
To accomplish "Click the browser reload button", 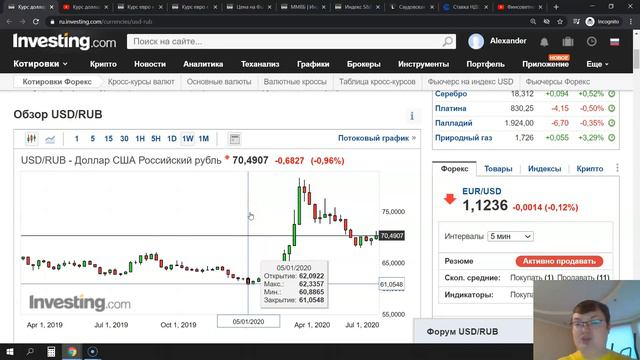I will tap(36, 22).
